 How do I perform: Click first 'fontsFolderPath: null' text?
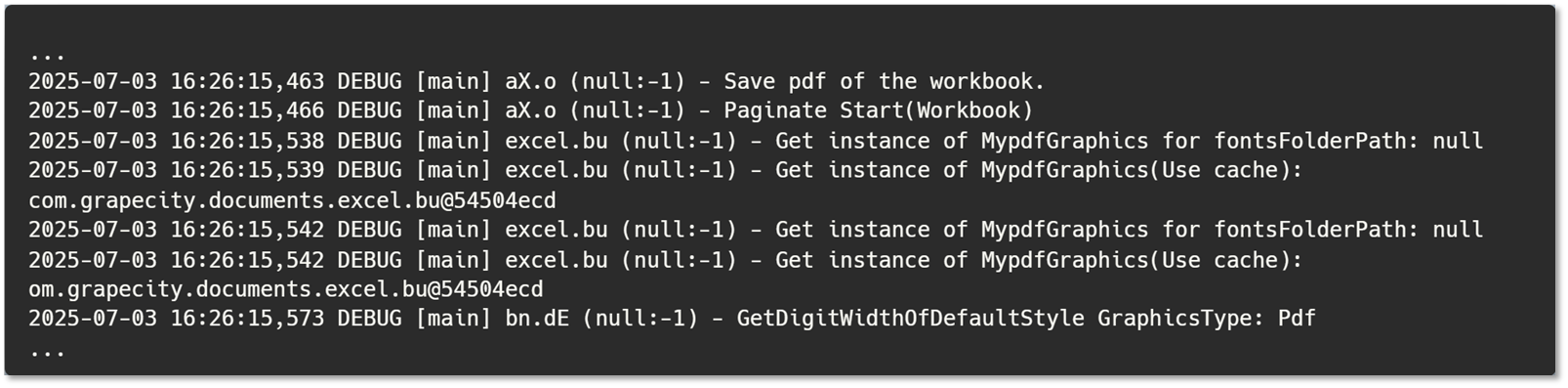pyautogui.click(x=1348, y=141)
